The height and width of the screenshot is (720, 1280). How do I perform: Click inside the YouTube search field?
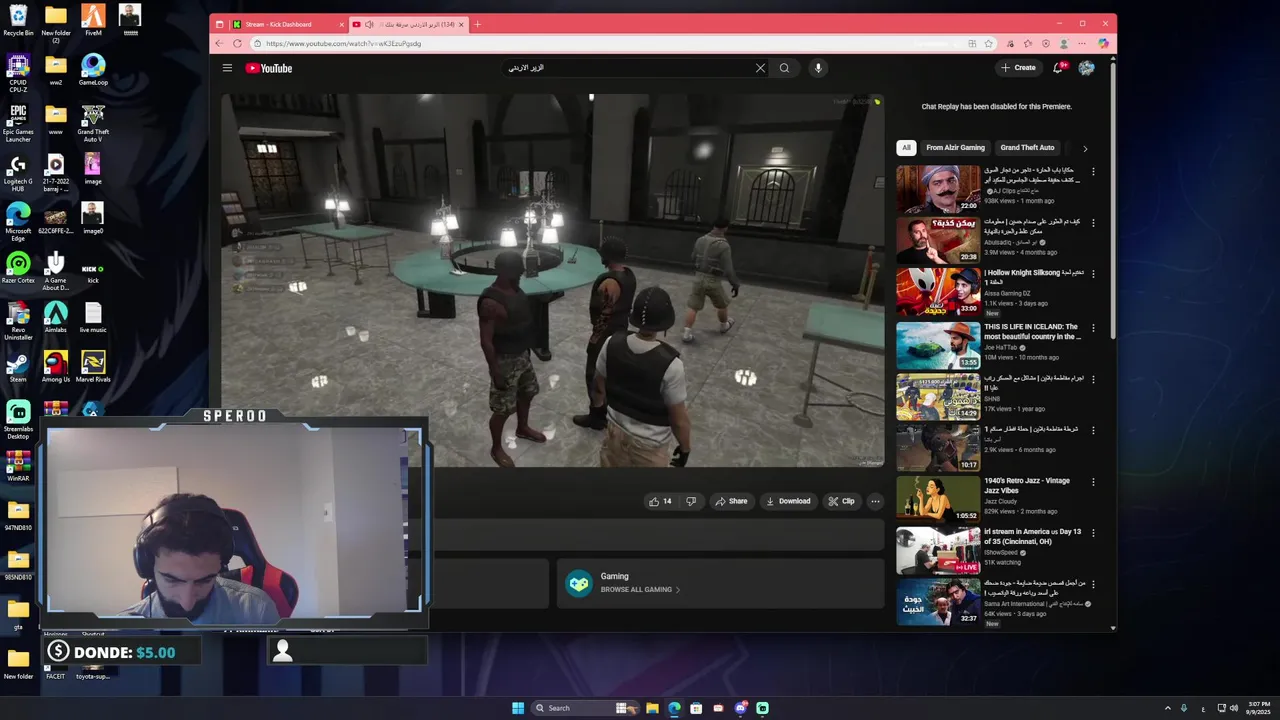pos(628,68)
